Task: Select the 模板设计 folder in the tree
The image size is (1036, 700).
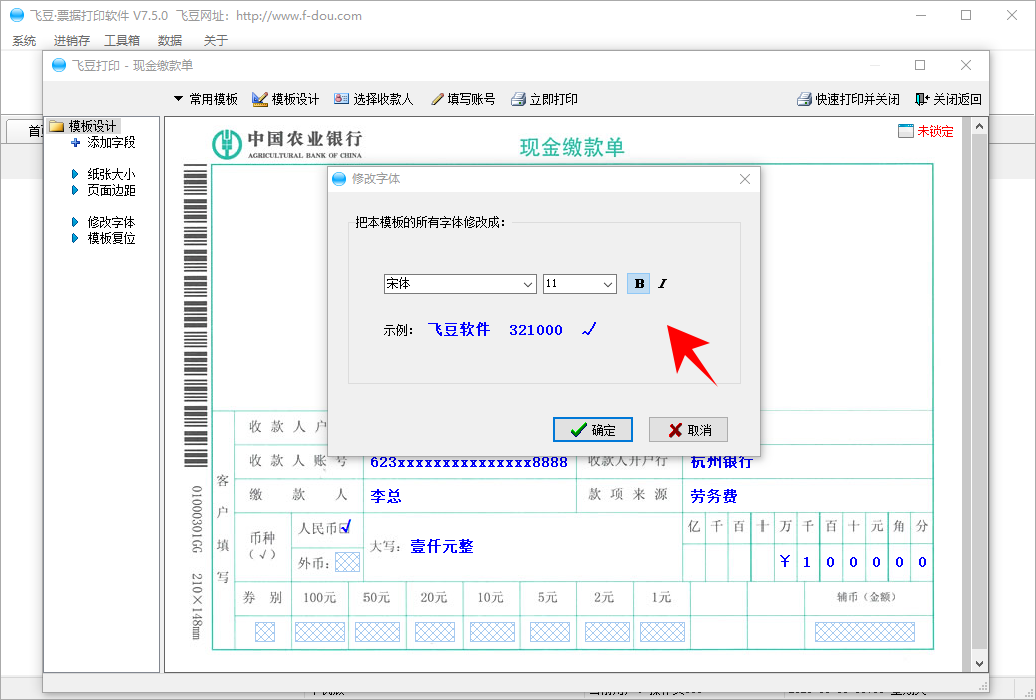Action: tap(84, 126)
